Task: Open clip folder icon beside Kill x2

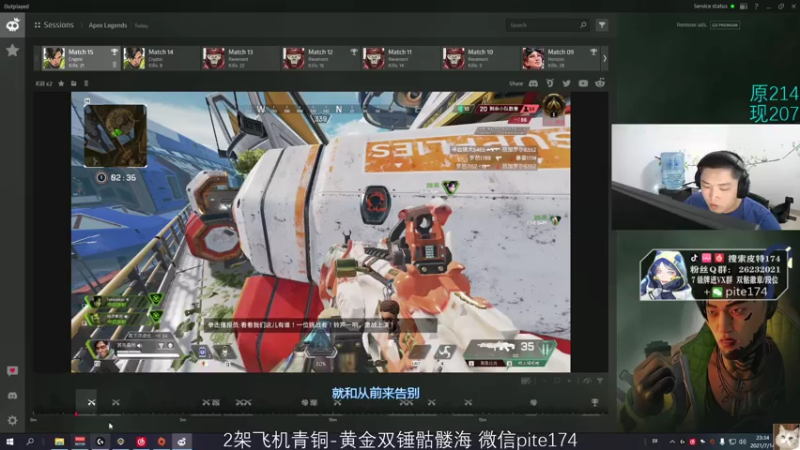Action: [73, 83]
